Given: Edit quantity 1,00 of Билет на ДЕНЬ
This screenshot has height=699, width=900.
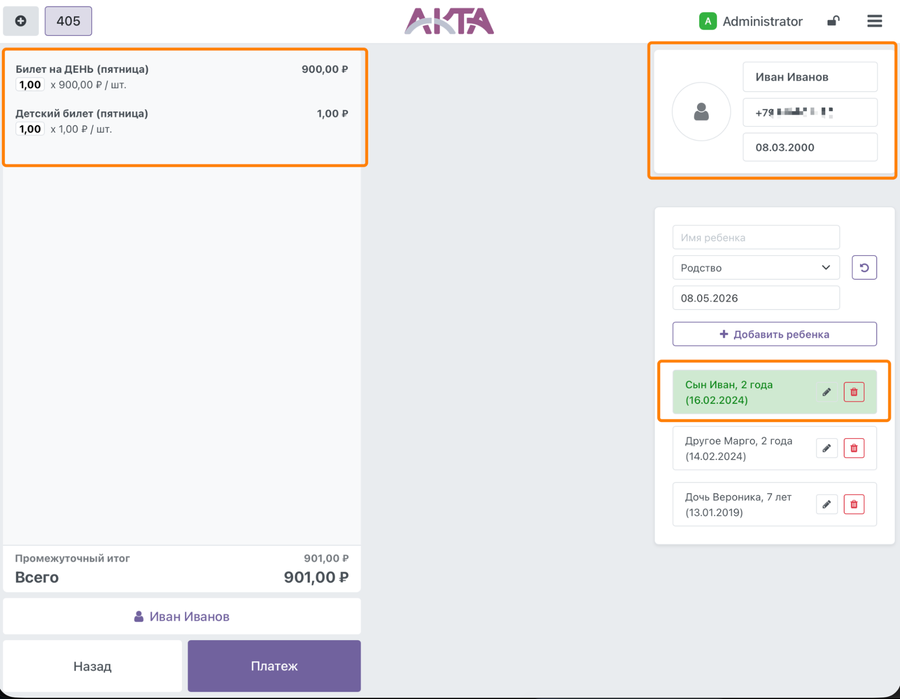Looking at the screenshot, I should click(30, 85).
